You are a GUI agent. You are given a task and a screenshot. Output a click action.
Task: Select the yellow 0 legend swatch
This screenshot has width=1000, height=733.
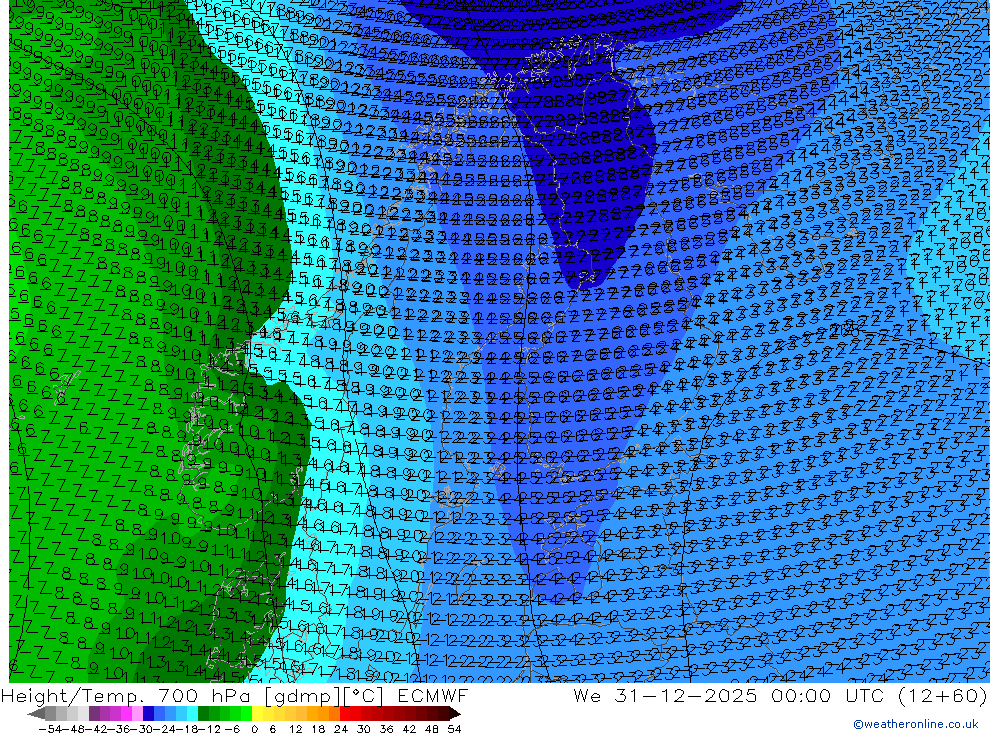point(258,713)
